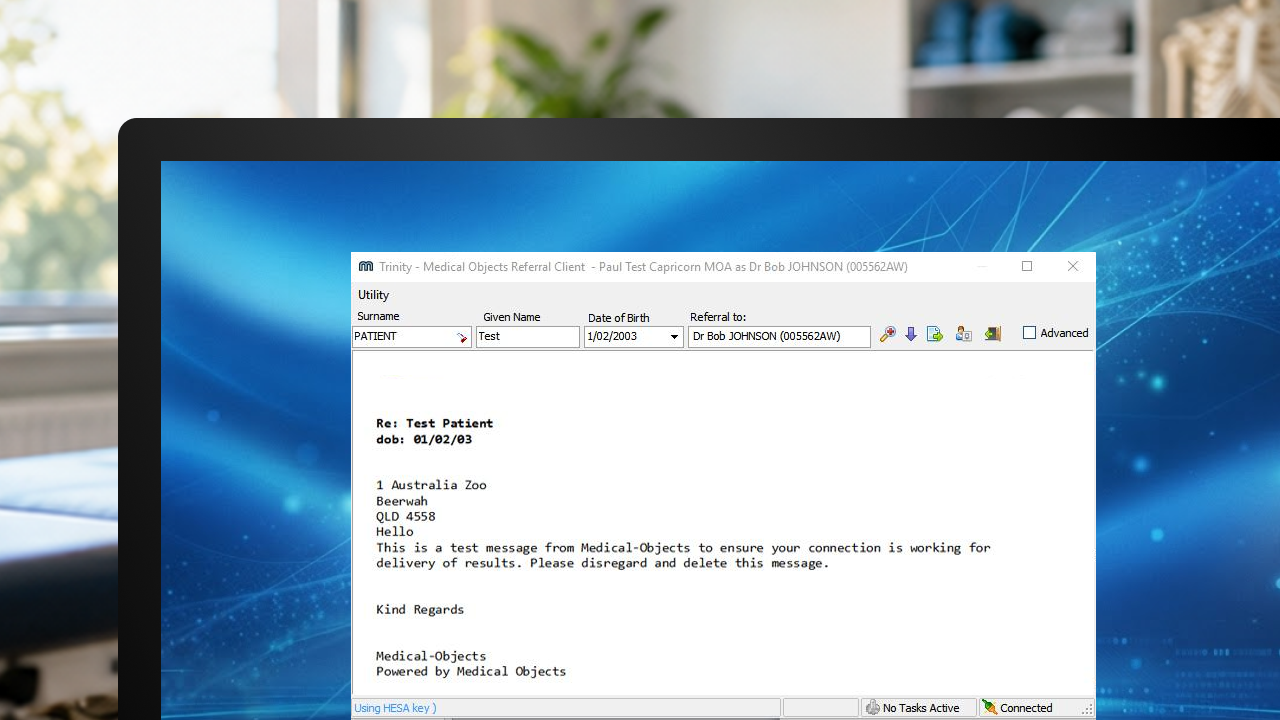
Task: Click the 'dob: 01/02/03' line
Action: pyautogui.click(x=424, y=439)
